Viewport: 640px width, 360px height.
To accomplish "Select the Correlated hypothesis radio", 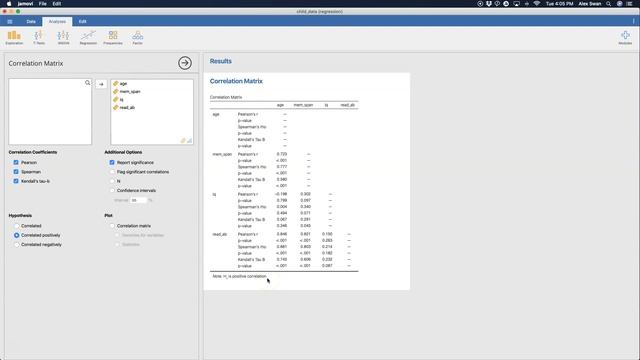I will (x=16, y=226).
